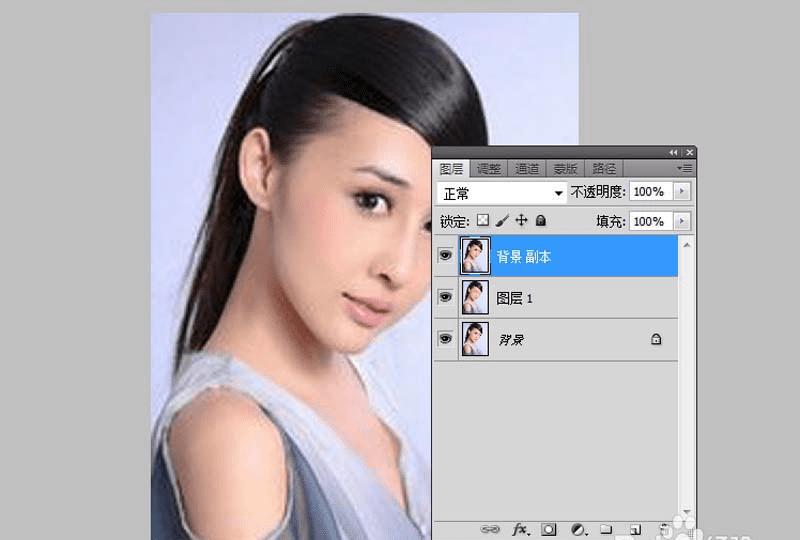Open the layers panel options menu

point(685,168)
